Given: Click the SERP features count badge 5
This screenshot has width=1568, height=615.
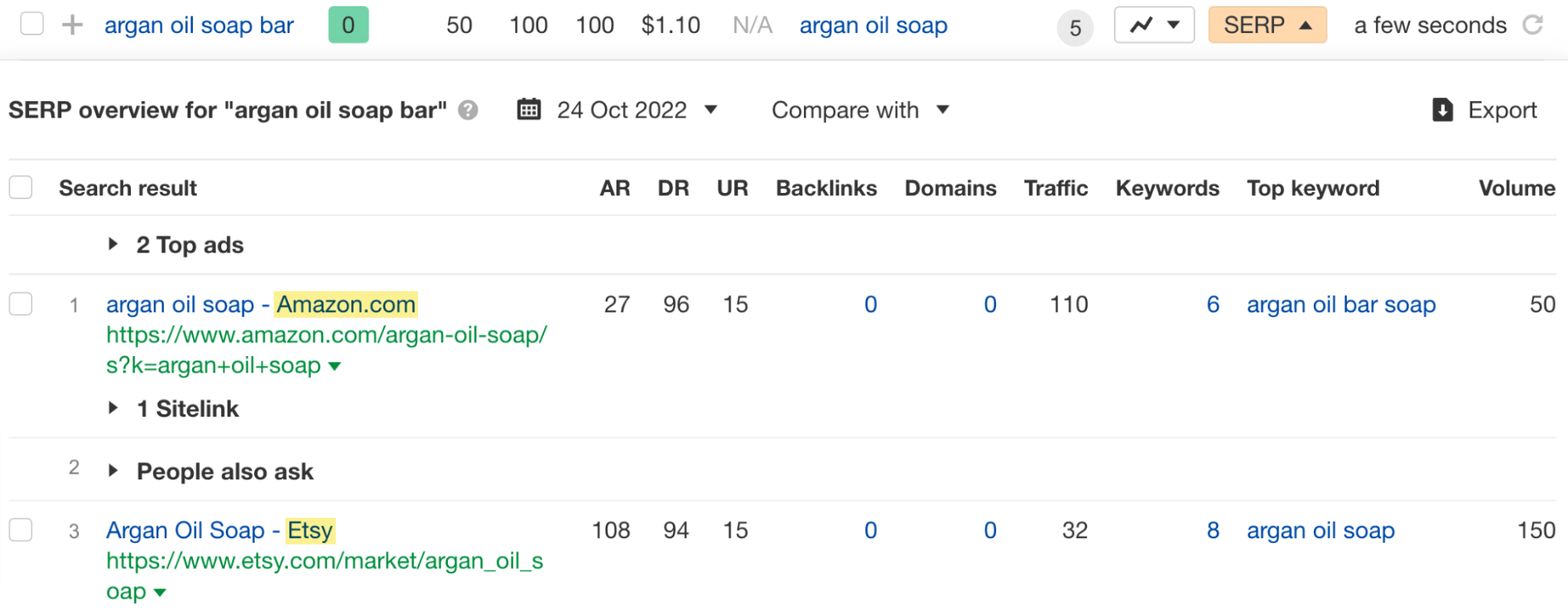Looking at the screenshot, I should click(x=1075, y=28).
